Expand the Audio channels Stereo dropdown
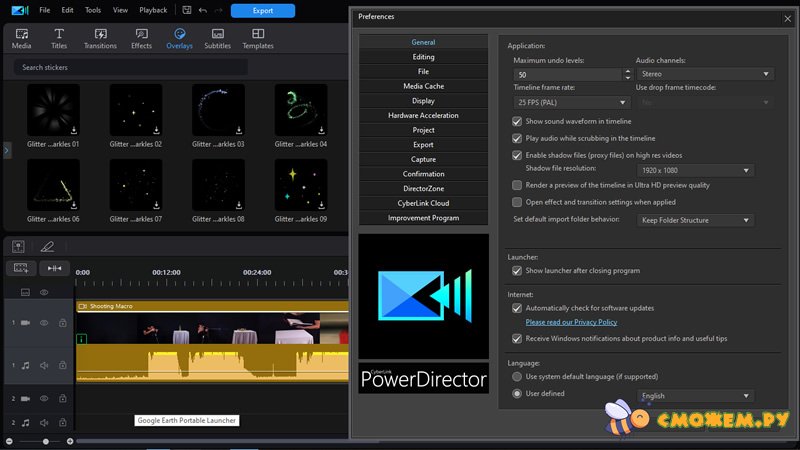 pos(705,74)
